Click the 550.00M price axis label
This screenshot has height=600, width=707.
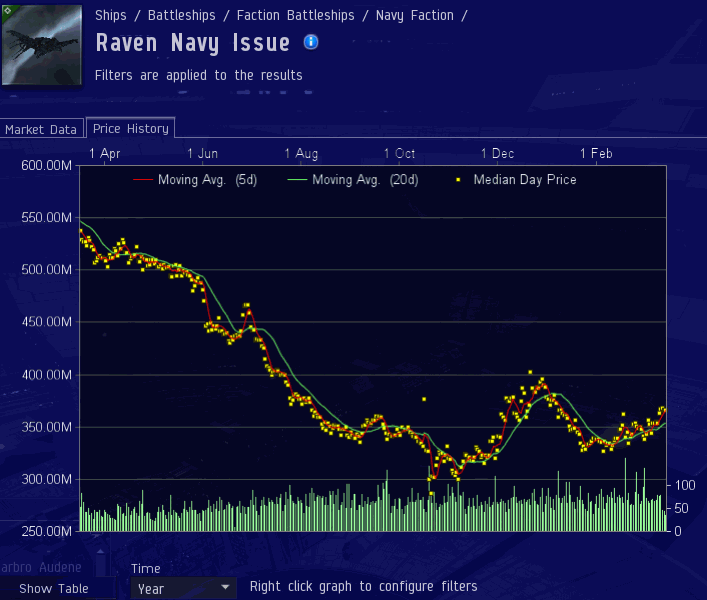[46, 218]
